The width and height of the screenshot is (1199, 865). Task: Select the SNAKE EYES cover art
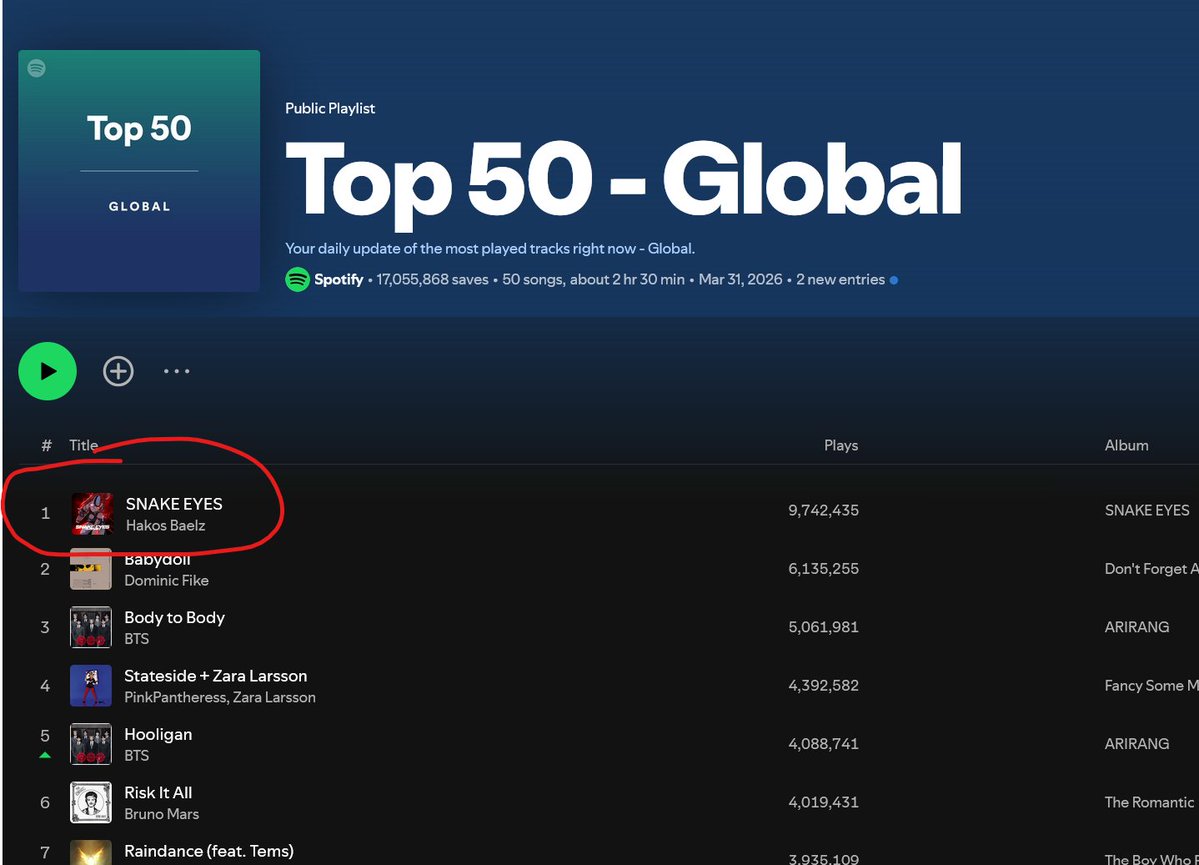tap(92, 513)
